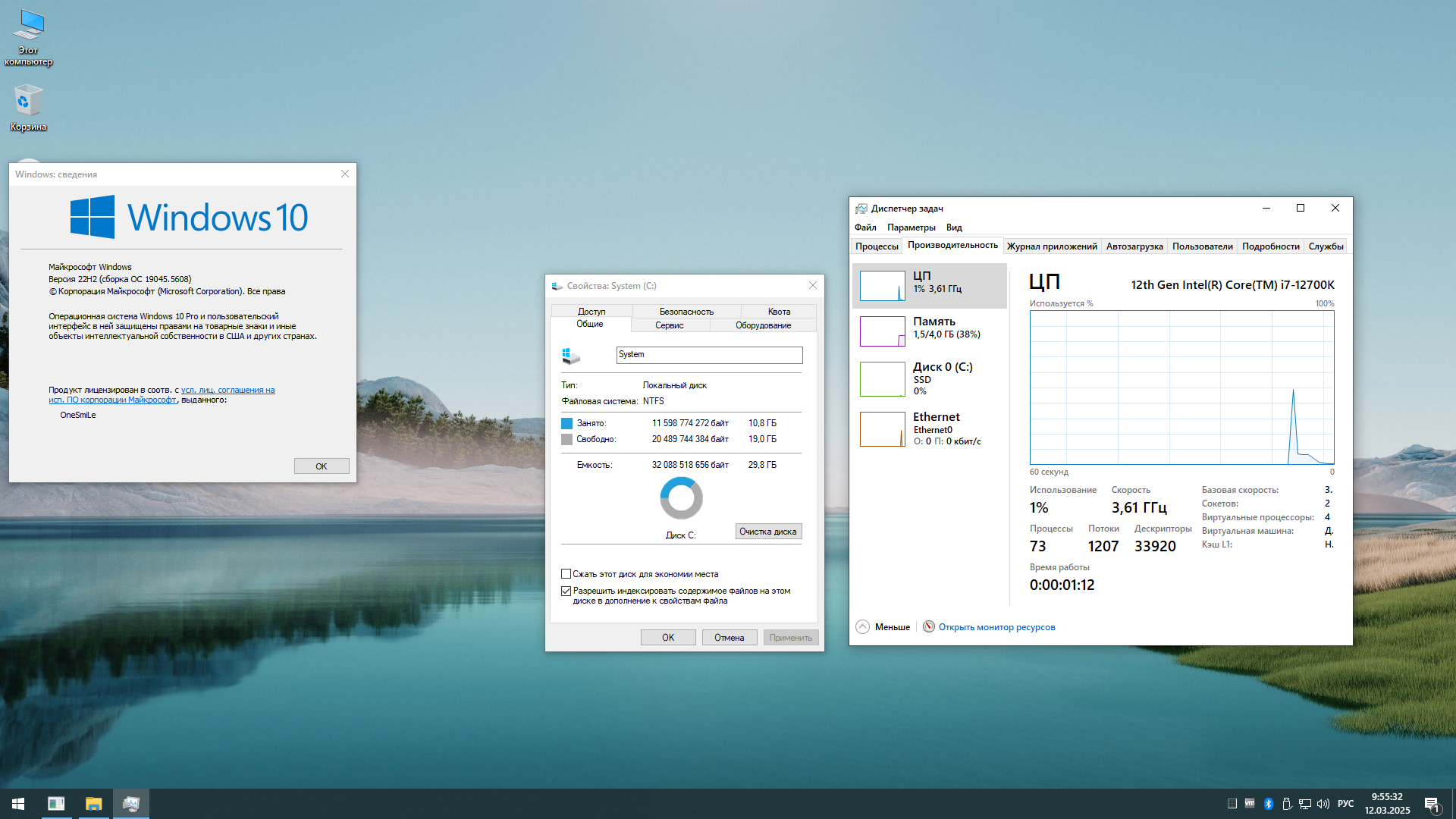This screenshot has height=819, width=1456.
Task: Click the System disk label field
Action: pos(708,355)
